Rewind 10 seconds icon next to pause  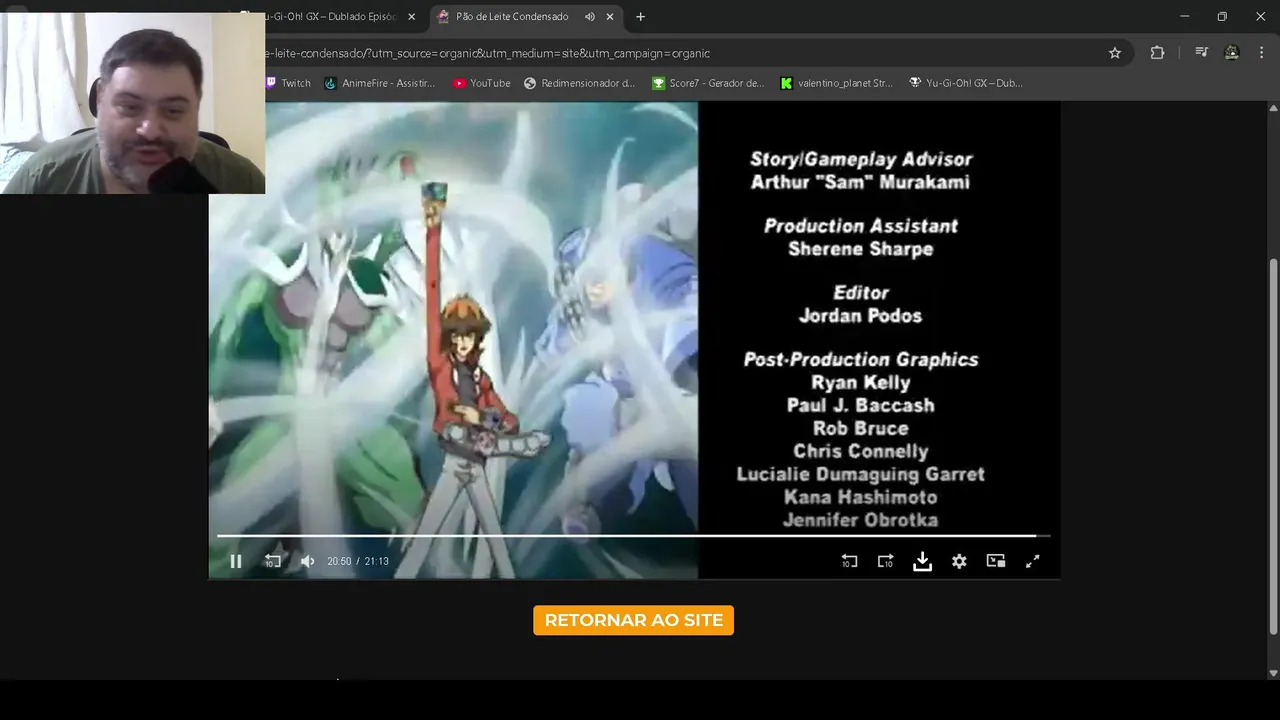pyautogui.click(x=272, y=561)
